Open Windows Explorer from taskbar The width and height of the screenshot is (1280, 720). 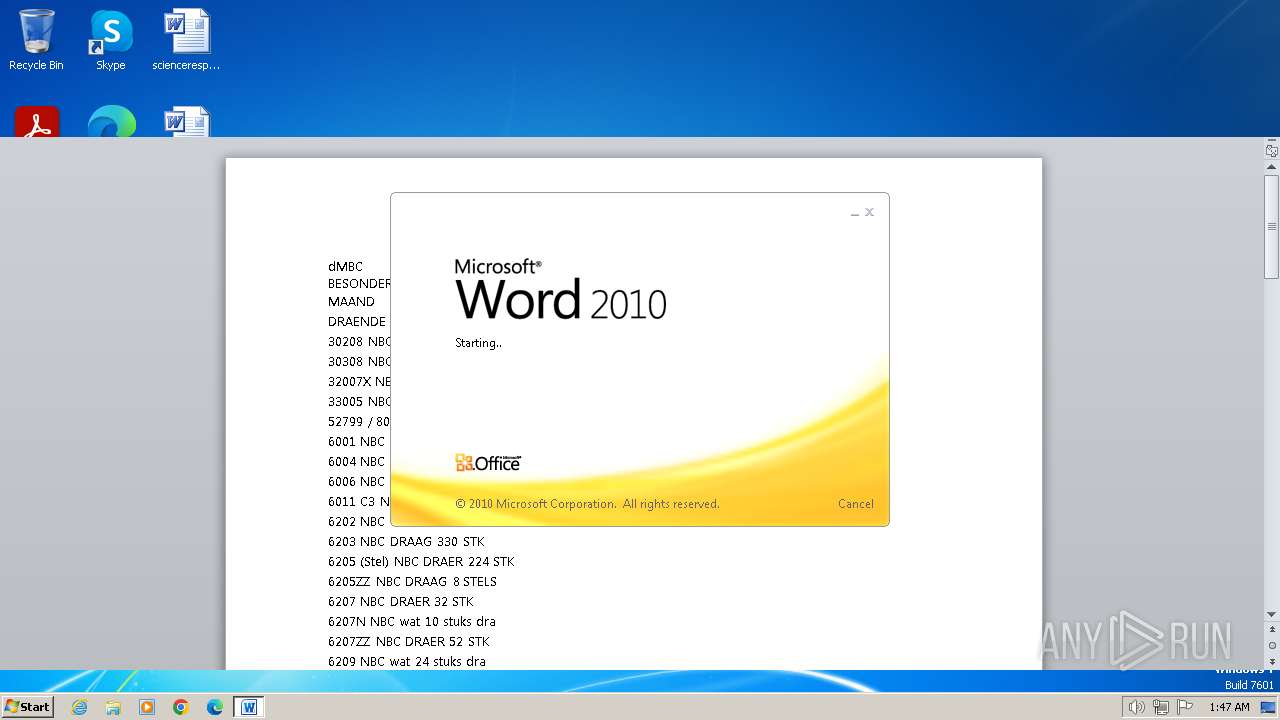tap(113, 707)
